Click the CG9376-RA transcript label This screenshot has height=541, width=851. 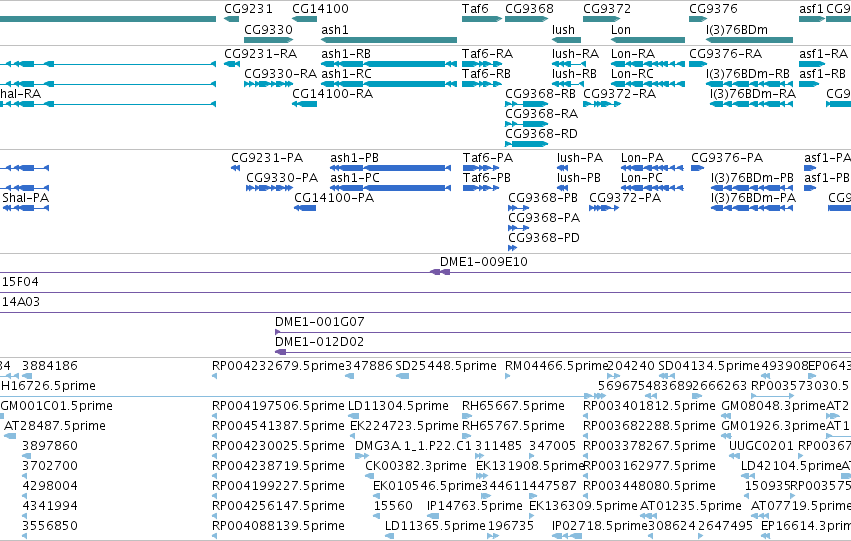(x=726, y=54)
